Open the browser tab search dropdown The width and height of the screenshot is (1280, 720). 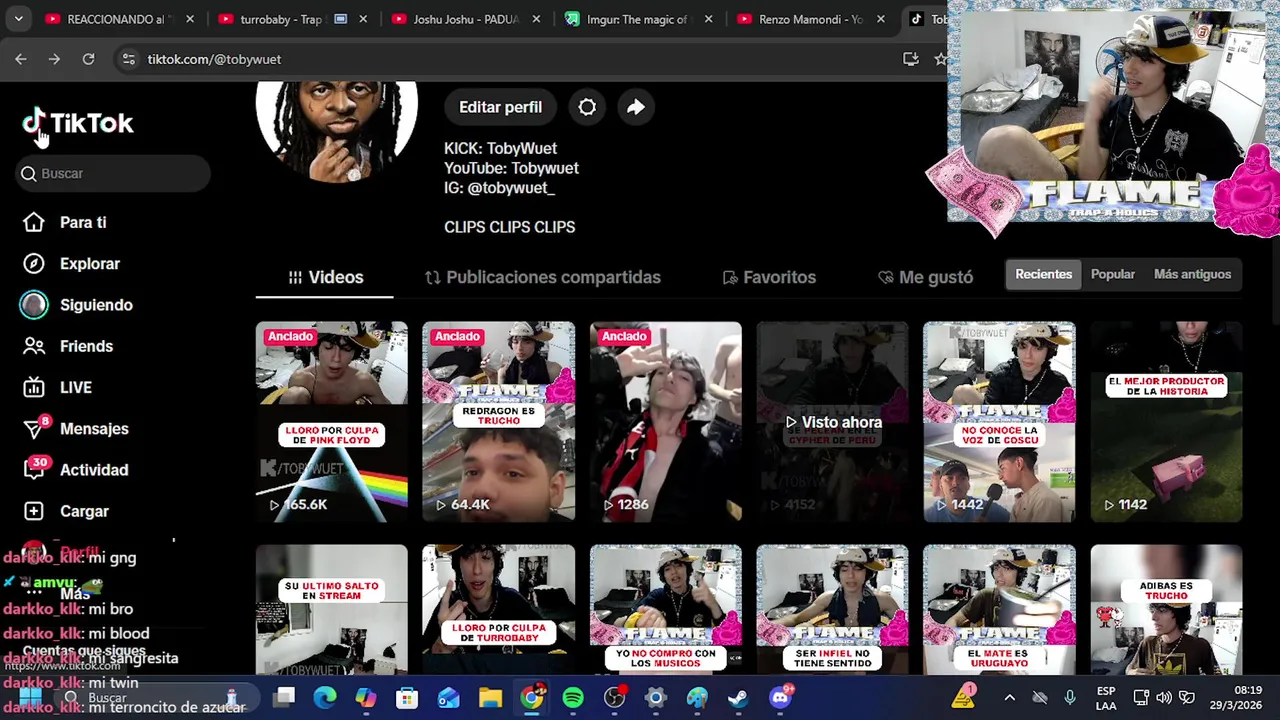[18, 19]
